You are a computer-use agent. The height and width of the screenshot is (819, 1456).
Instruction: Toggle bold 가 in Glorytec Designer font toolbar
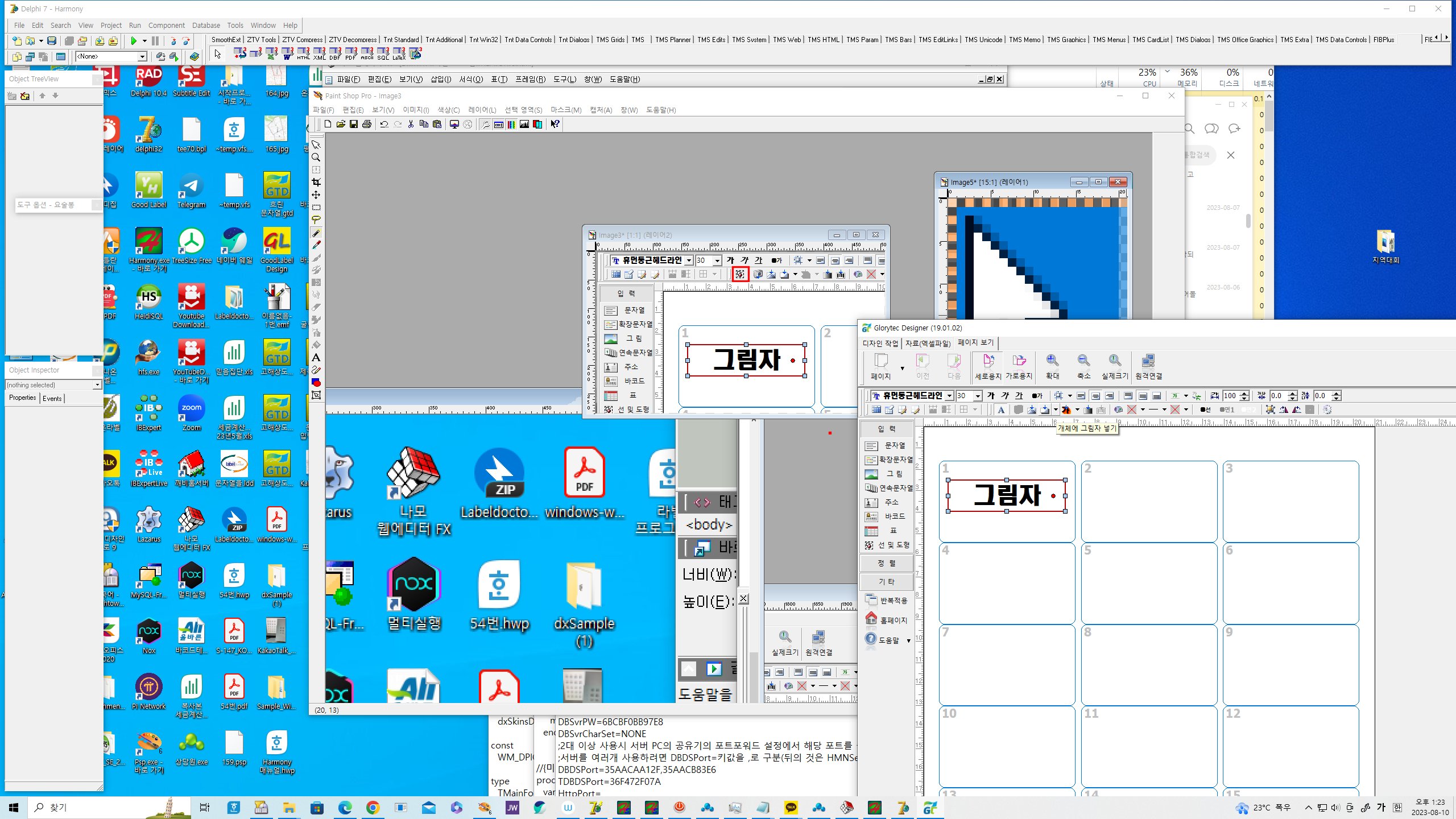(x=991, y=396)
